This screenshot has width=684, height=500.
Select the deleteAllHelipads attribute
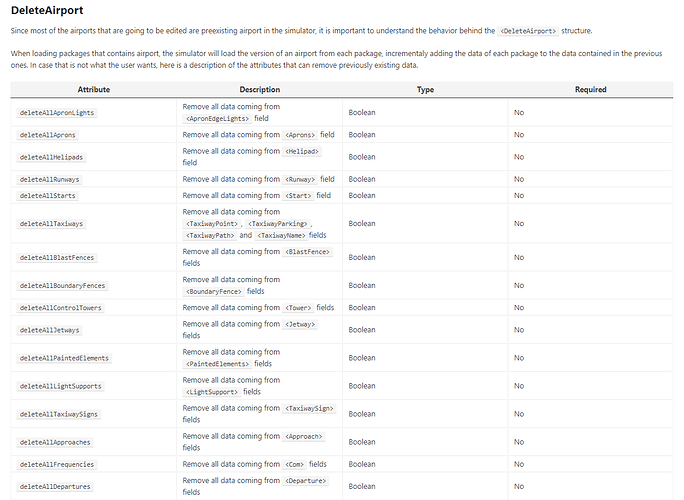(x=51, y=157)
